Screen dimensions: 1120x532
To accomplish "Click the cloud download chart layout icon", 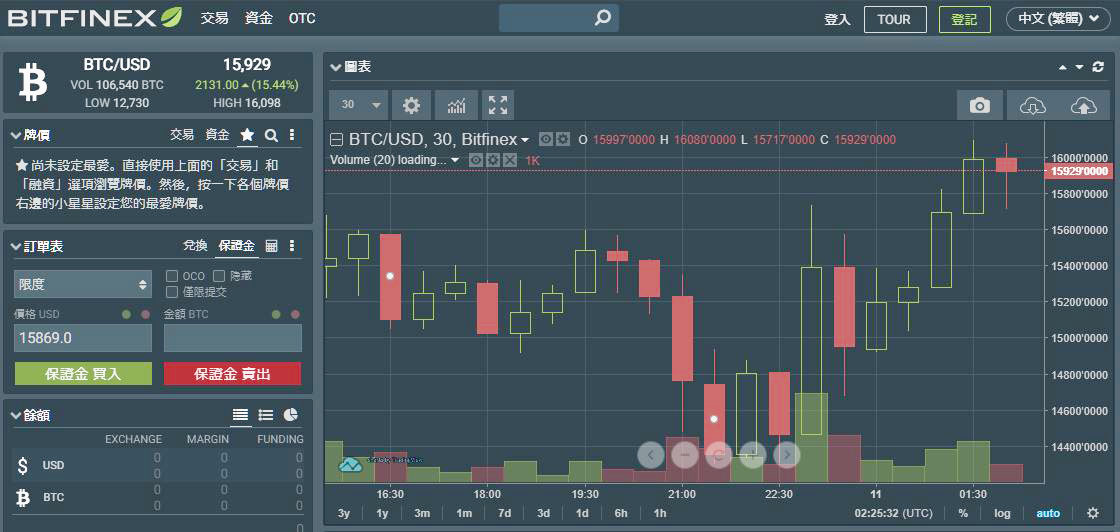I will pyautogui.click(x=1033, y=106).
